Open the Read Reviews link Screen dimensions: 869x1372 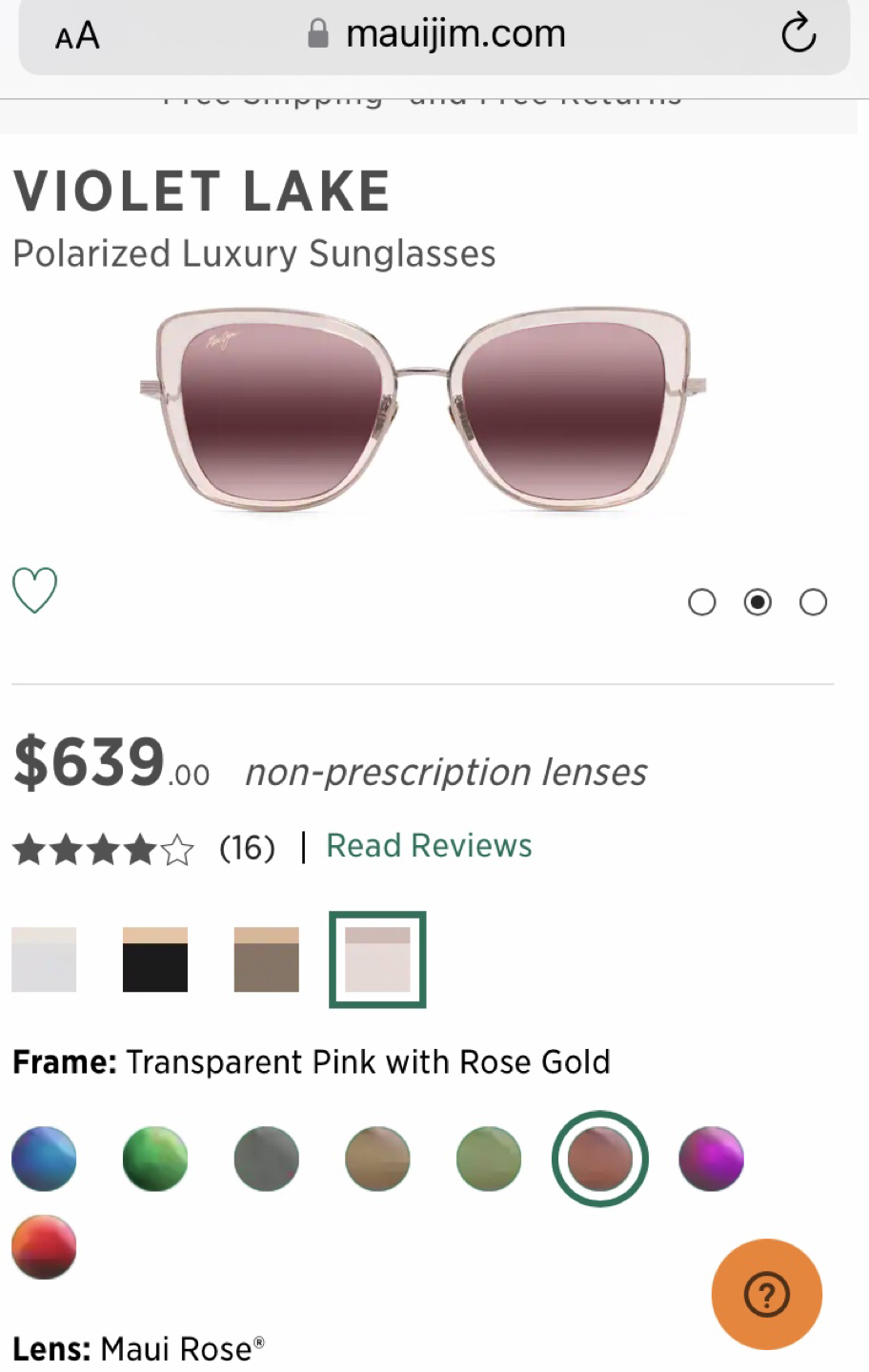coord(429,846)
